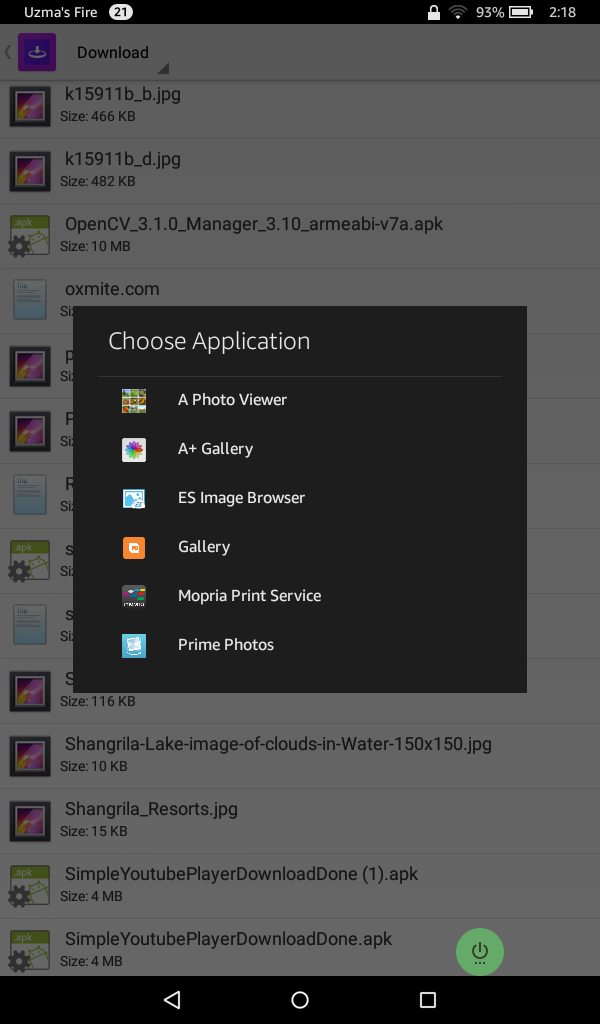This screenshot has height=1024, width=600.
Task: Choose the A+ Gallery app icon
Action: [x=134, y=448]
